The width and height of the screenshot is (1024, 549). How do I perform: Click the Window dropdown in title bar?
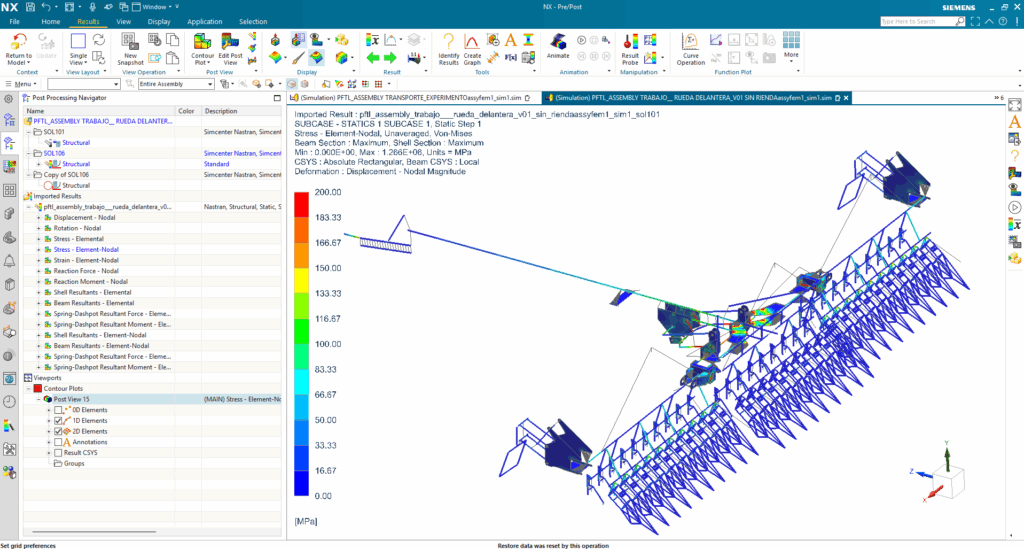coord(155,7)
